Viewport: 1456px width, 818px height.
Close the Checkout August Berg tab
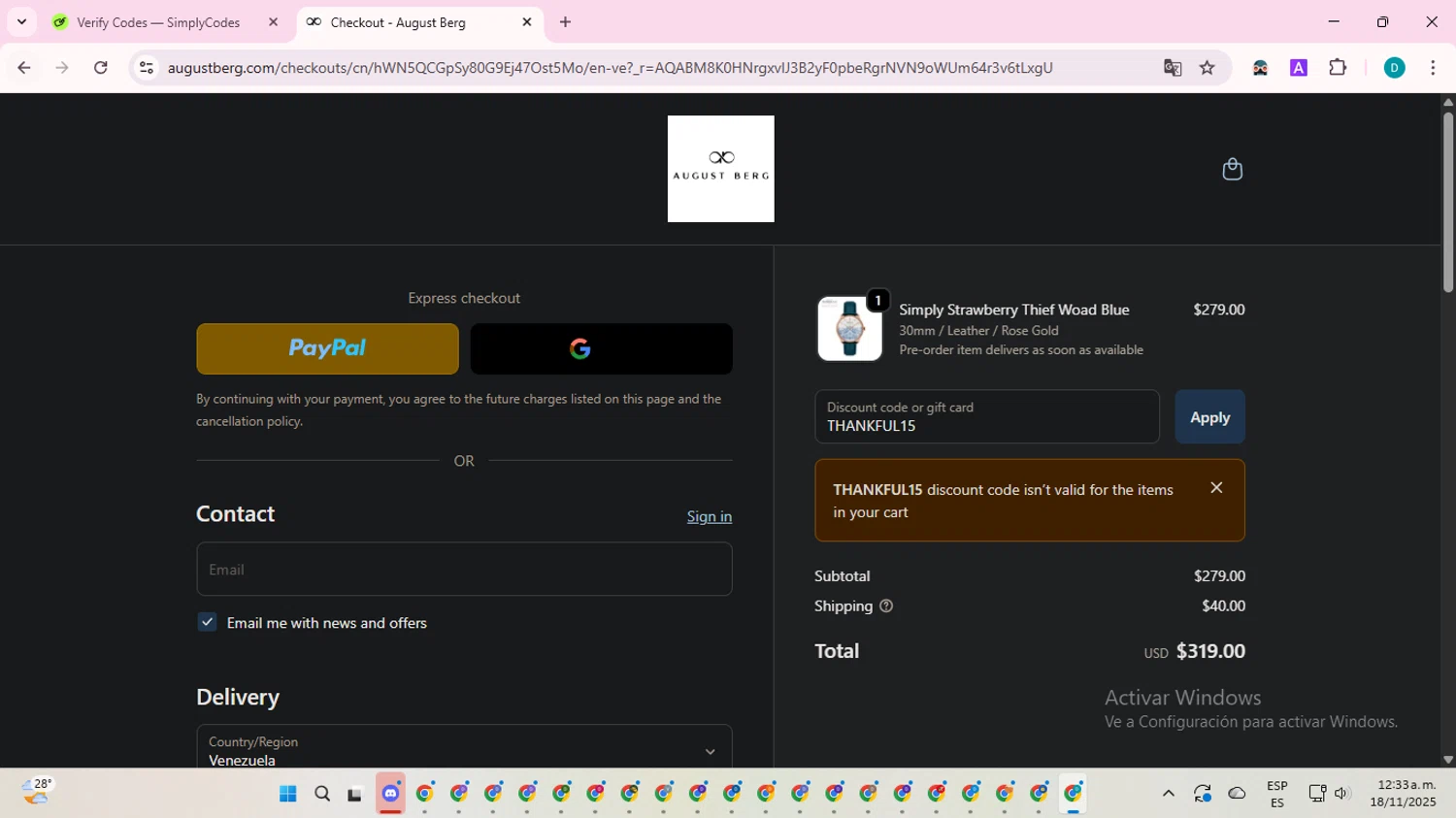pyautogui.click(x=527, y=22)
